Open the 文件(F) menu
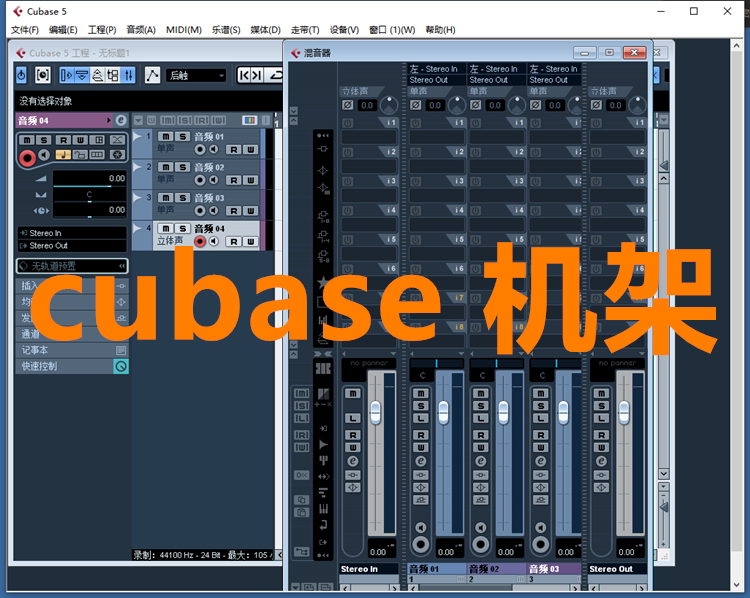Image resolution: width=750 pixels, height=598 pixels. 24,30
